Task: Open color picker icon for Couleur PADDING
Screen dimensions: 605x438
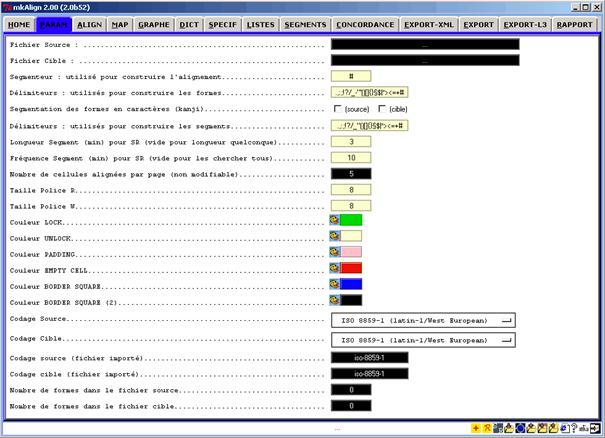Action: (335, 252)
